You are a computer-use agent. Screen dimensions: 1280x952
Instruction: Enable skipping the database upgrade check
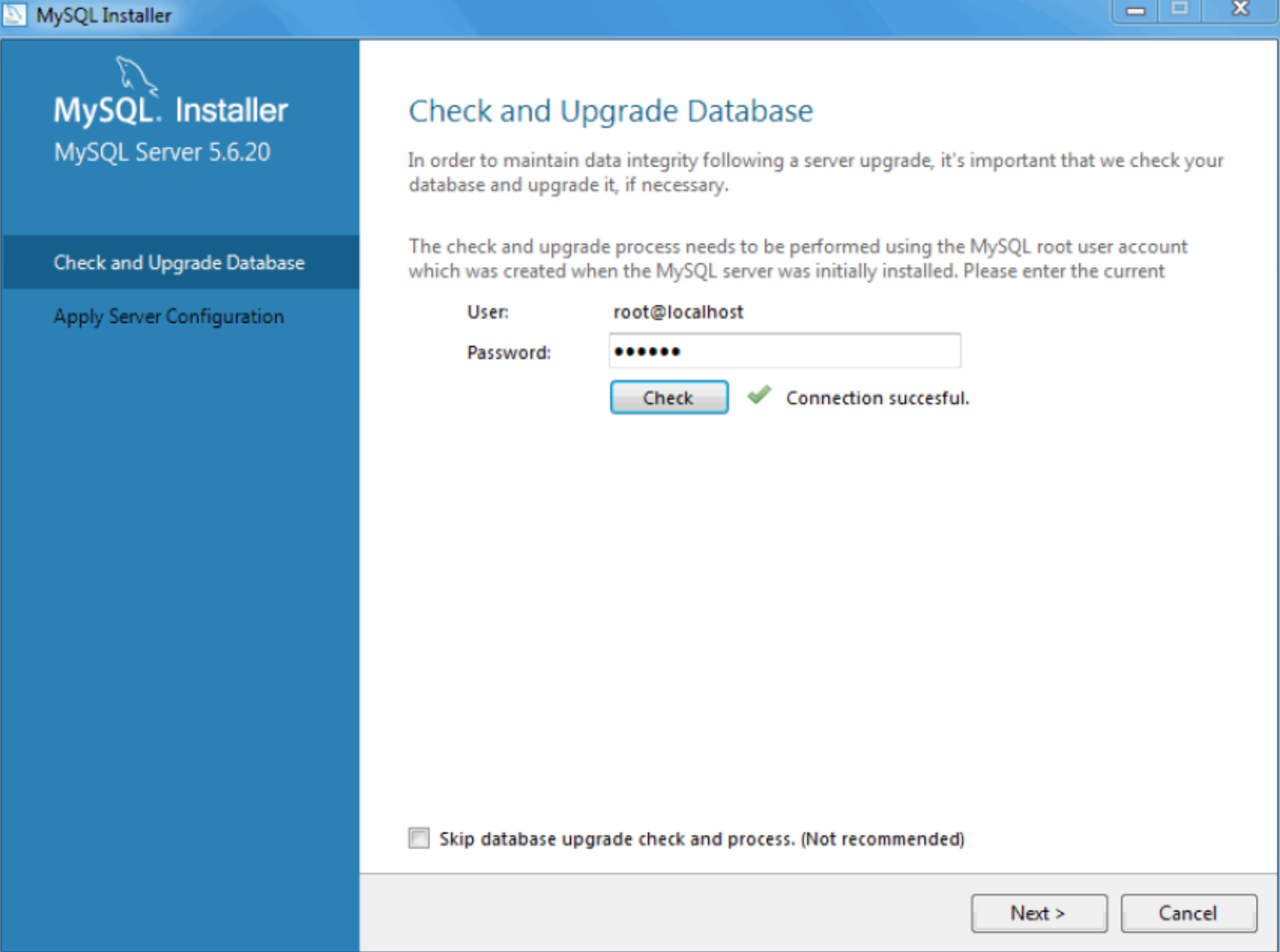(x=419, y=838)
